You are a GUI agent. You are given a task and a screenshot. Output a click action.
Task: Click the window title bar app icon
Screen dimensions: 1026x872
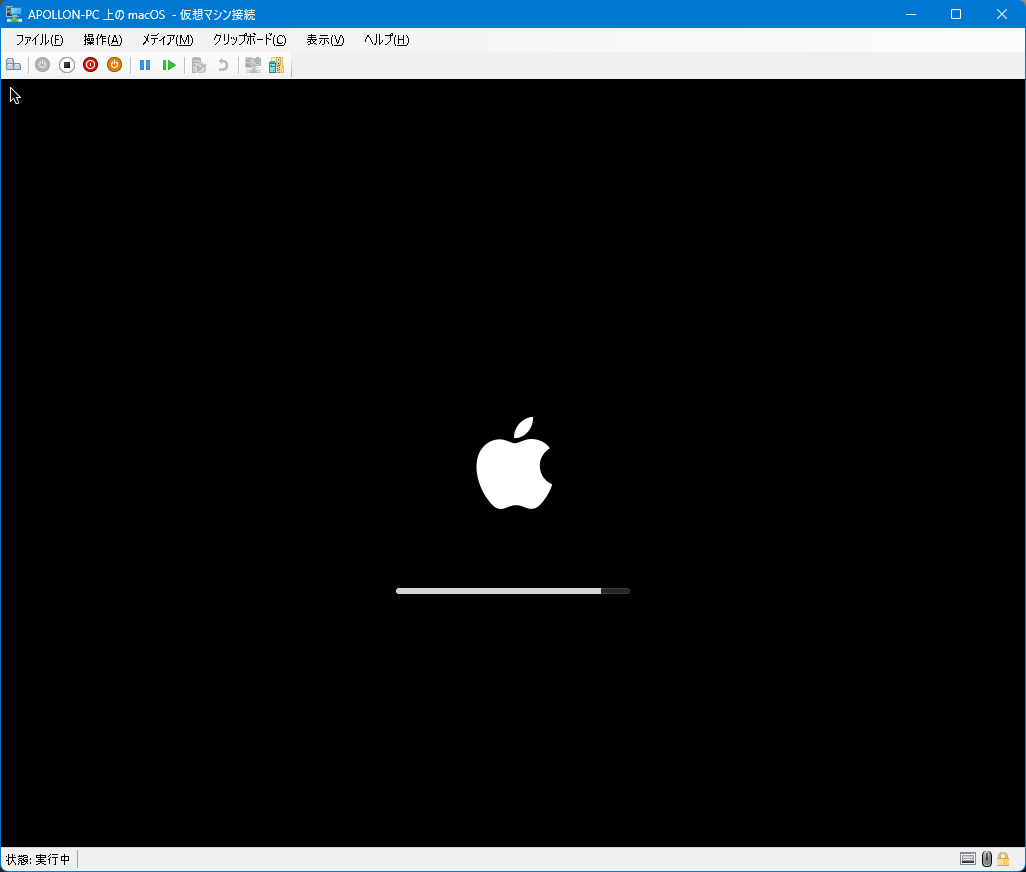point(13,14)
